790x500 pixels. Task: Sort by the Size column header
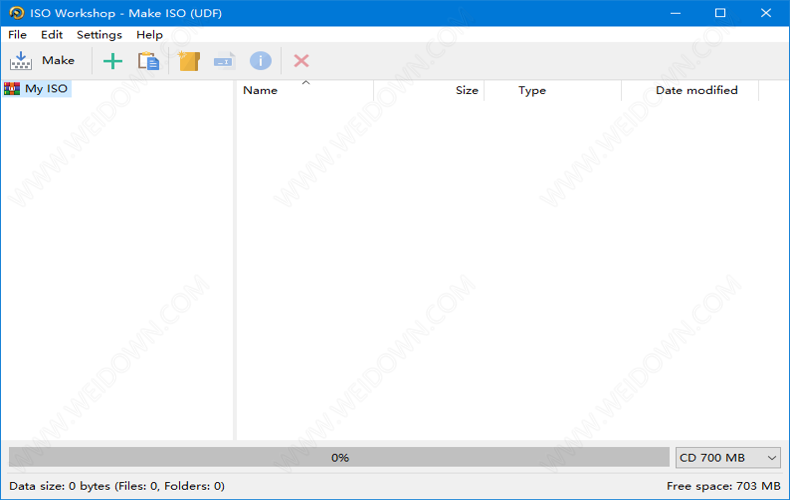(429, 90)
